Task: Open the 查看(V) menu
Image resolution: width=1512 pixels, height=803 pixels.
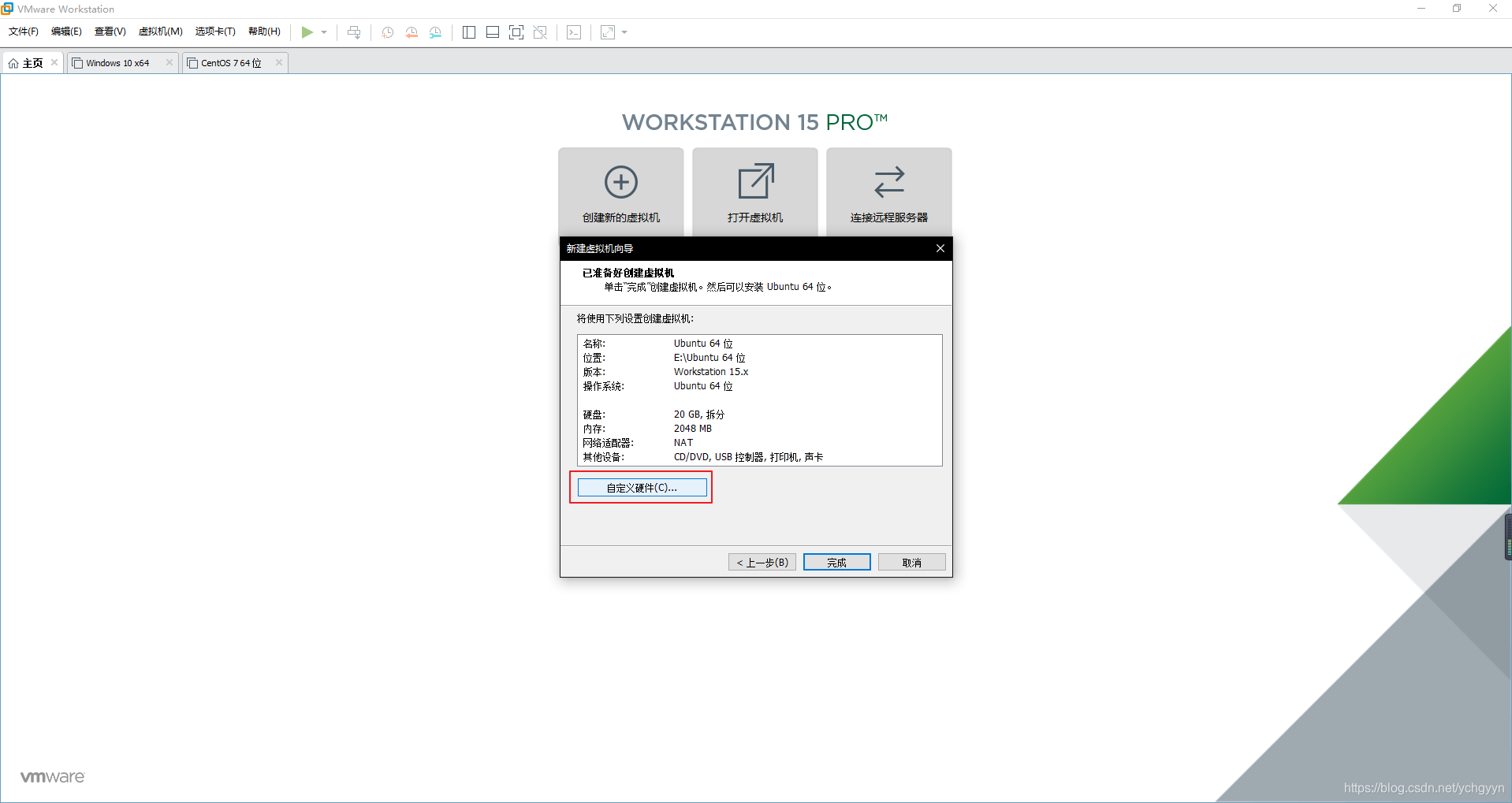Action: point(110,32)
